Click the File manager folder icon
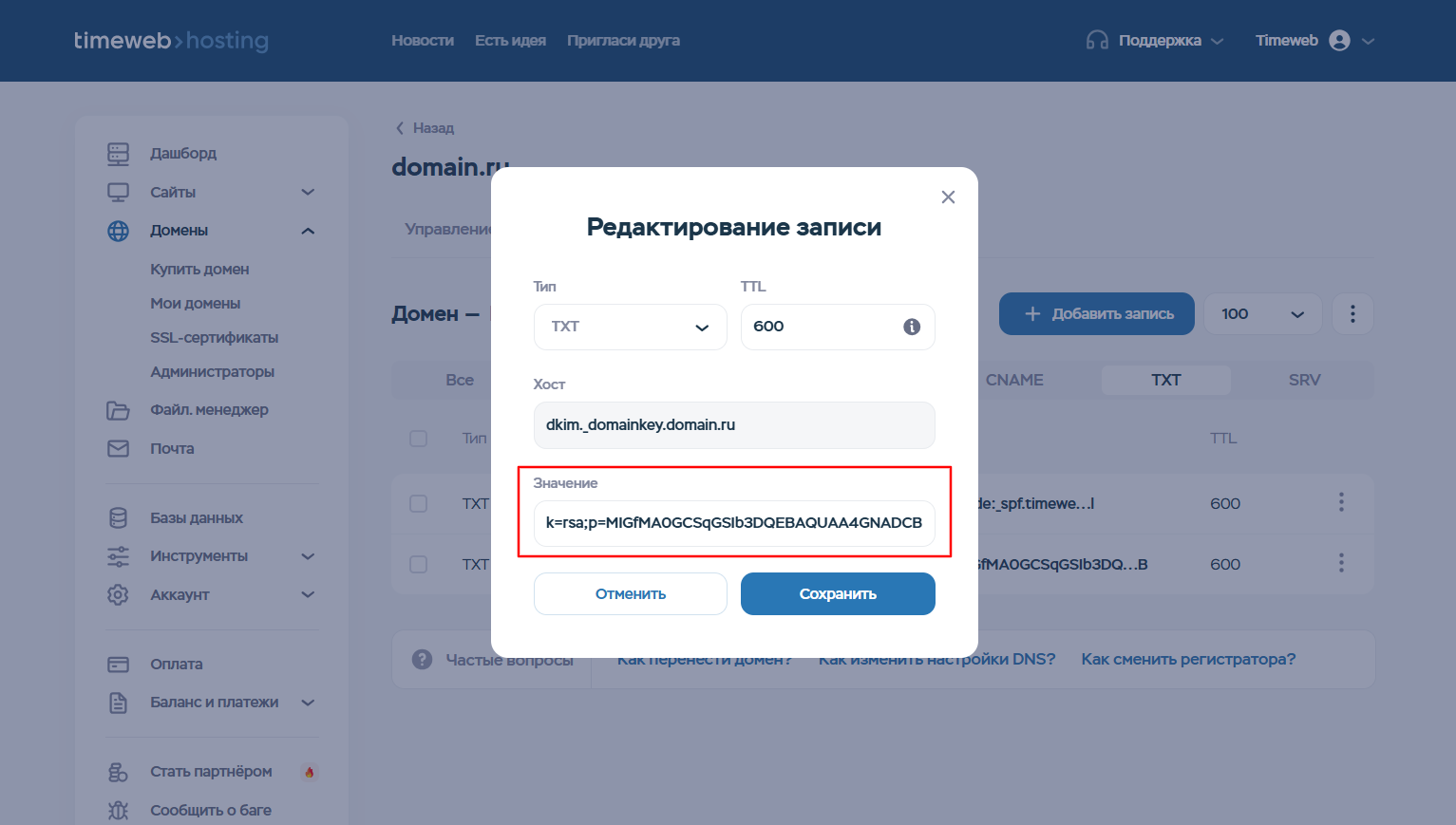 pyautogui.click(x=118, y=410)
